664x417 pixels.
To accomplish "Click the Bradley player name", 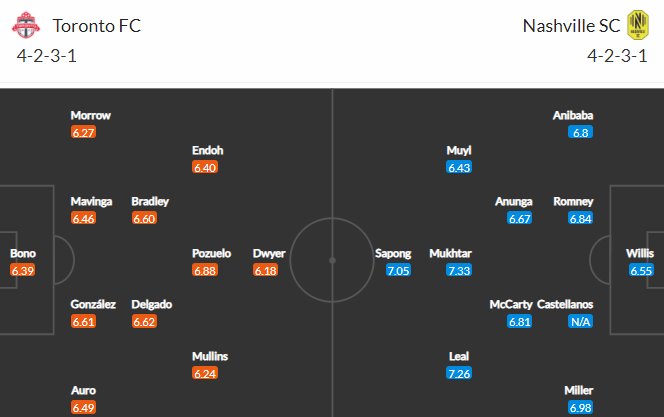I will click(x=150, y=201).
